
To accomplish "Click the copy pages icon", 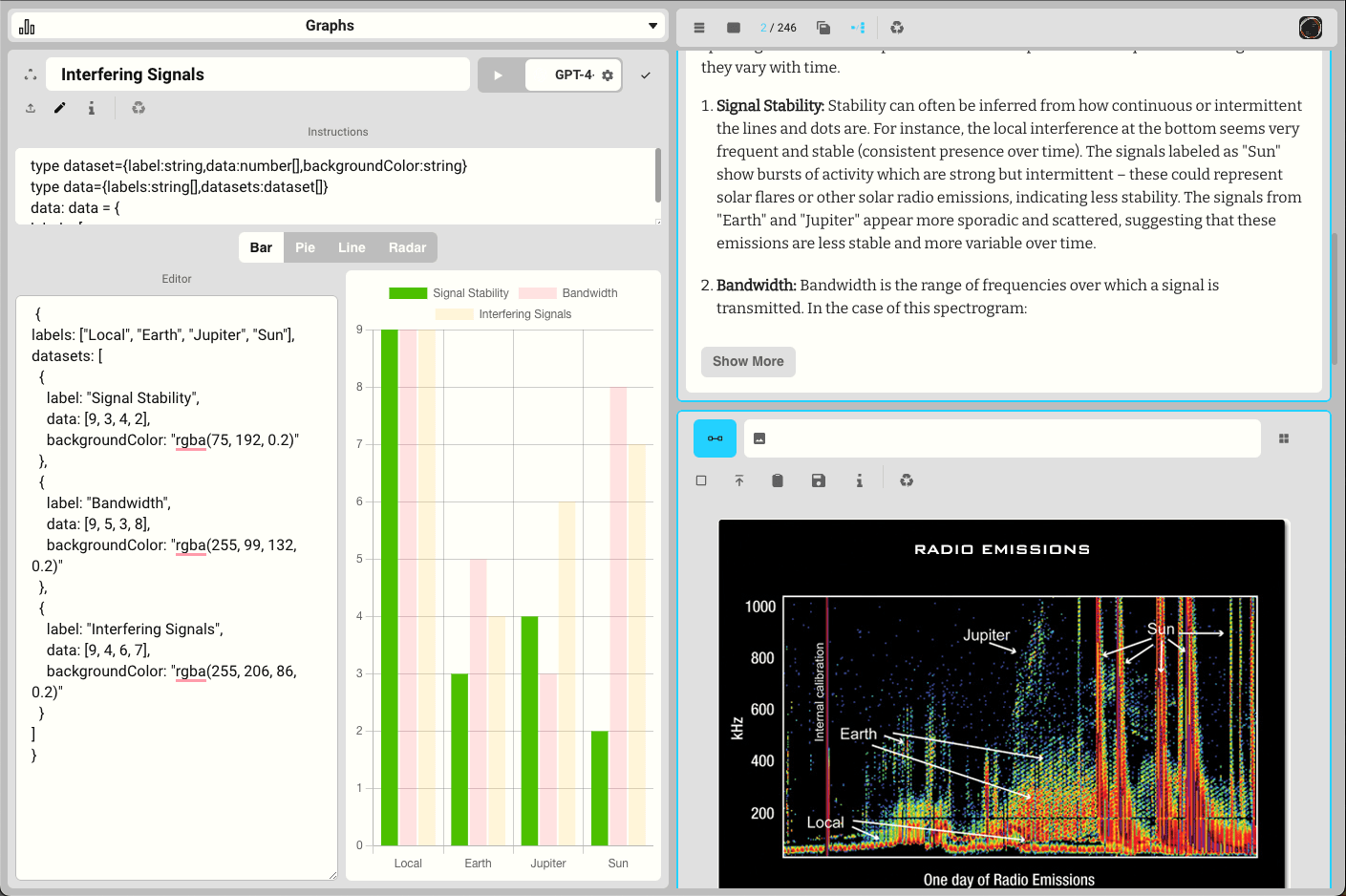I will pos(823,28).
